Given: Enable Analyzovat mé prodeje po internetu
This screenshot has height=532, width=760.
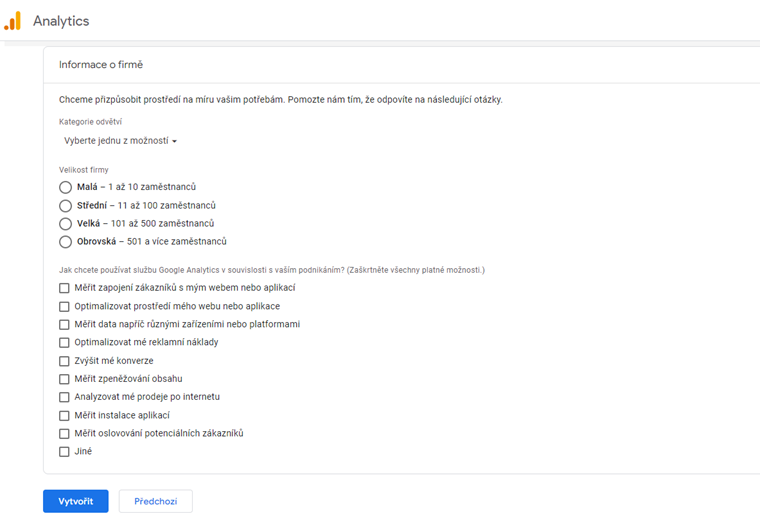Looking at the screenshot, I should (64, 397).
